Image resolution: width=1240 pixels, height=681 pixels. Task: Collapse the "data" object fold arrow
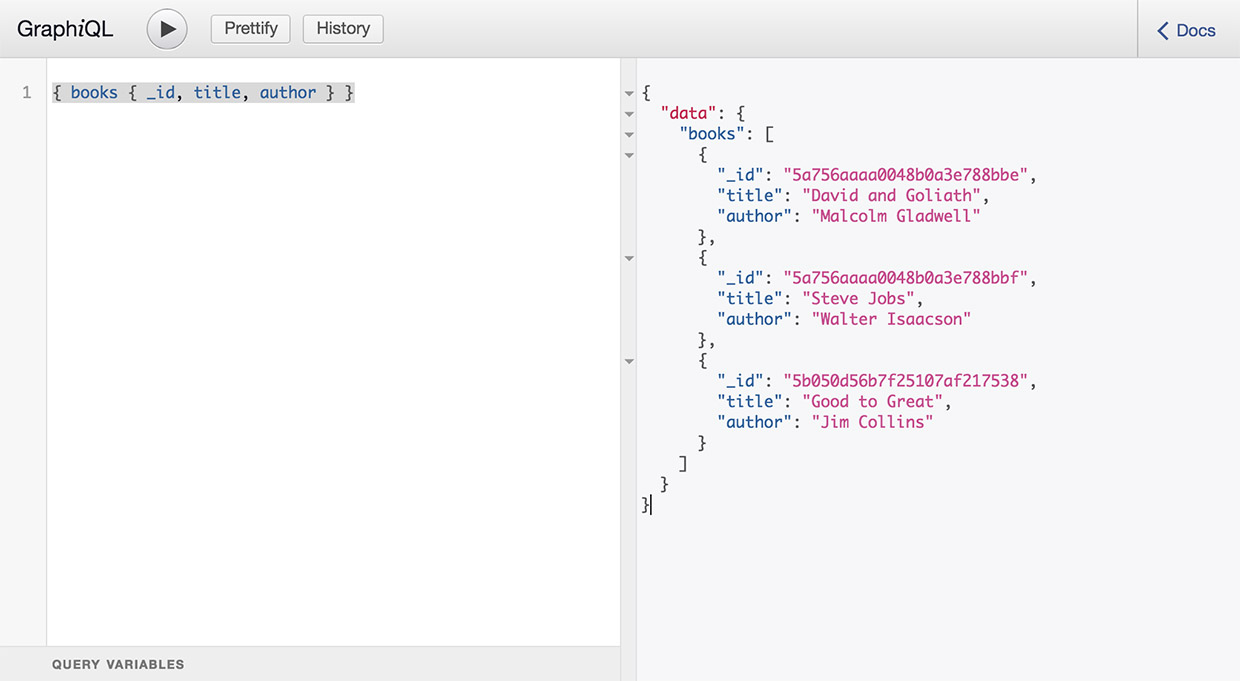point(629,113)
